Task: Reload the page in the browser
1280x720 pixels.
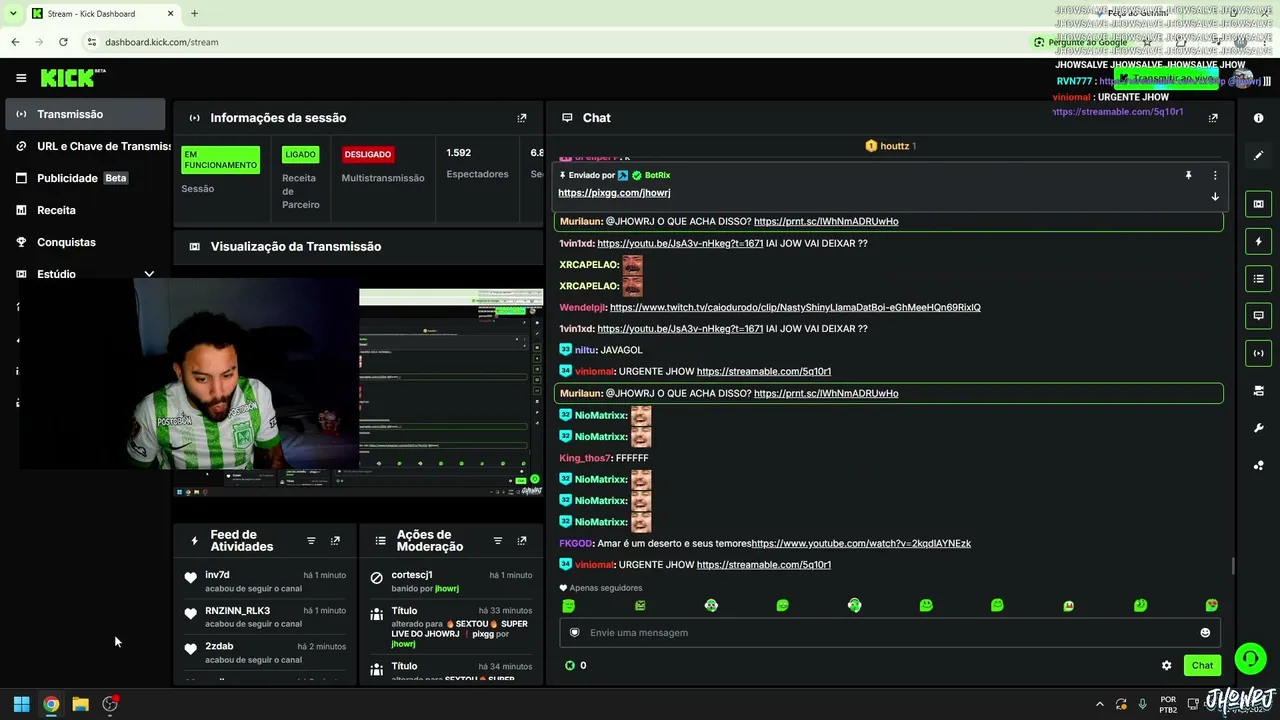Action: [x=63, y=42]
